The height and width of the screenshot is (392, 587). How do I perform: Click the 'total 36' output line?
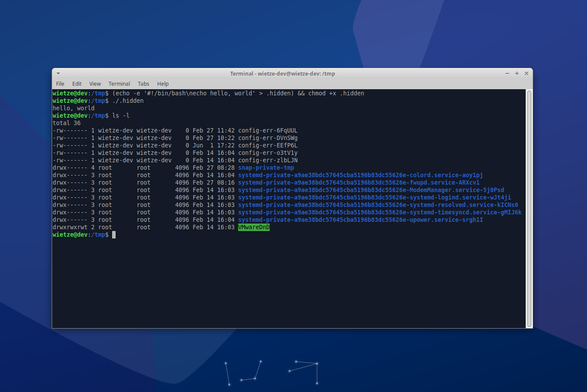(x=67, y=123)
